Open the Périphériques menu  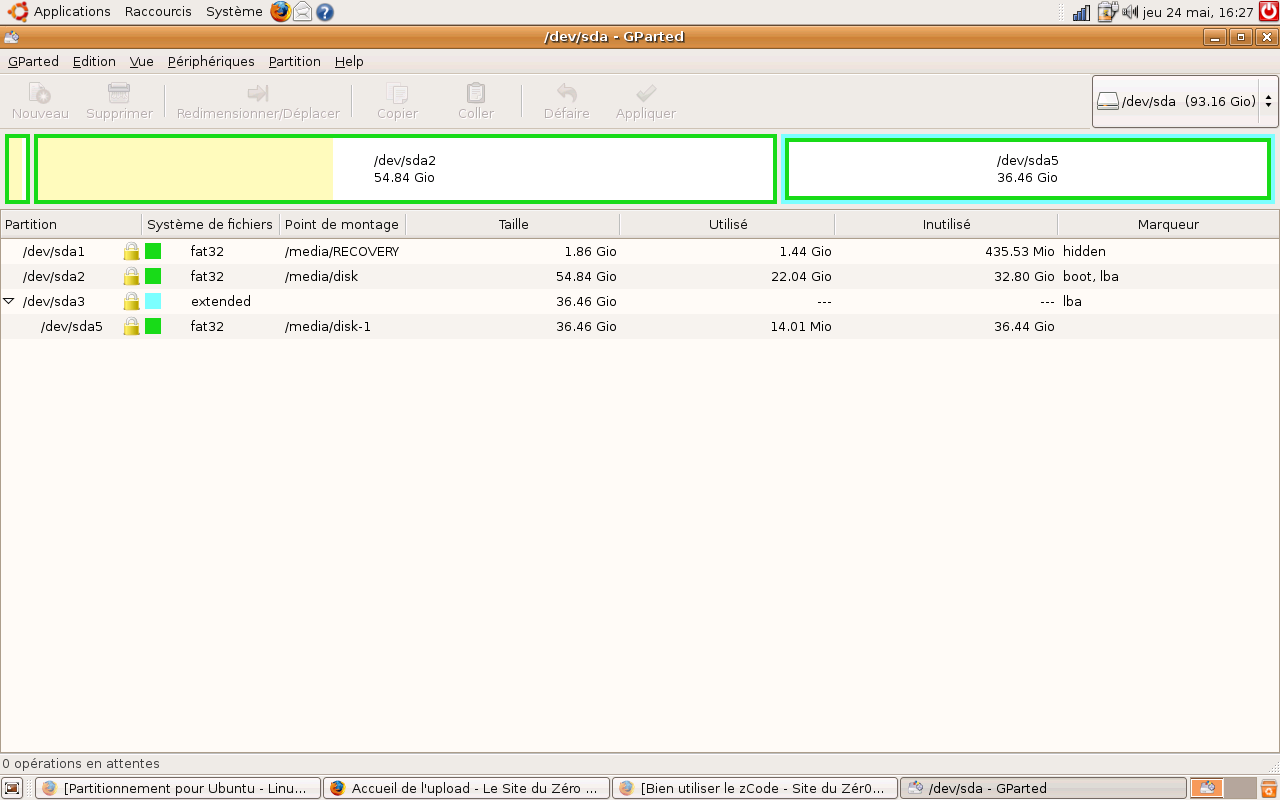coord(211,62)
